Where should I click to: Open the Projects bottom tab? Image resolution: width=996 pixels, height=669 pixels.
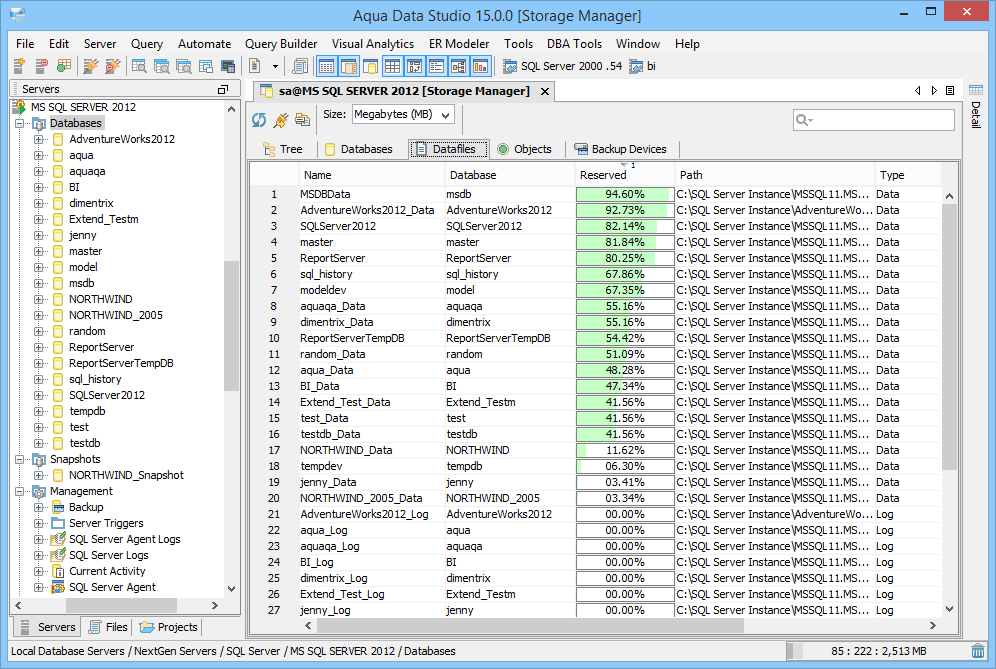[x=169, y=627]
